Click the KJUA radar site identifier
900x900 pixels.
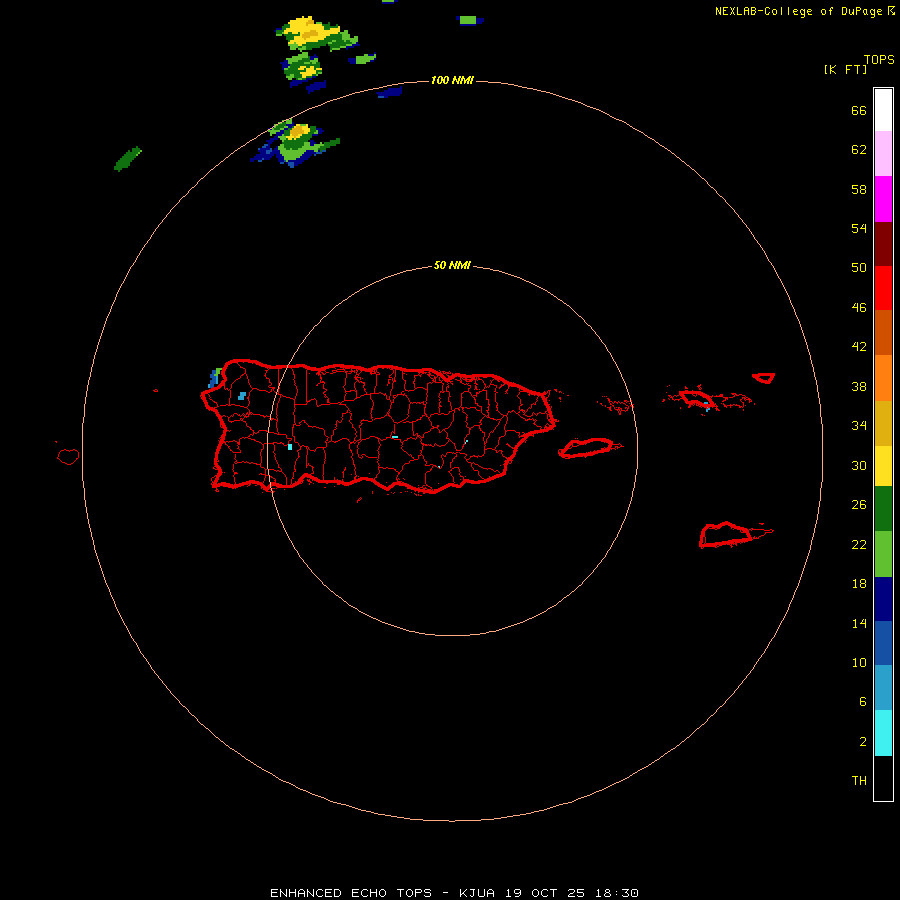tap(477, 893)
